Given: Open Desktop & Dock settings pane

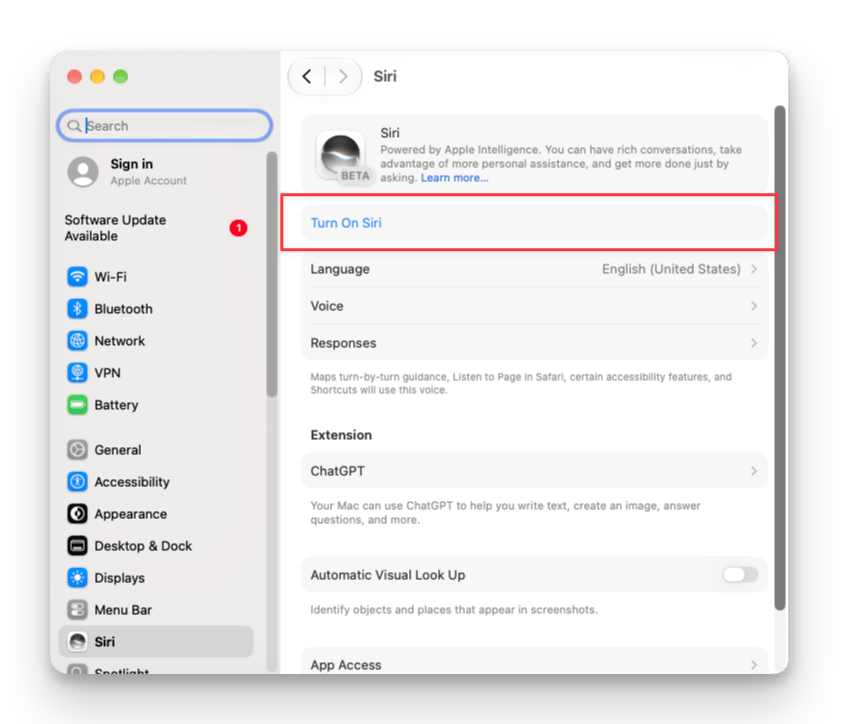Looking at the screenshot, I should pyautogui.click(x=156, y=546).
